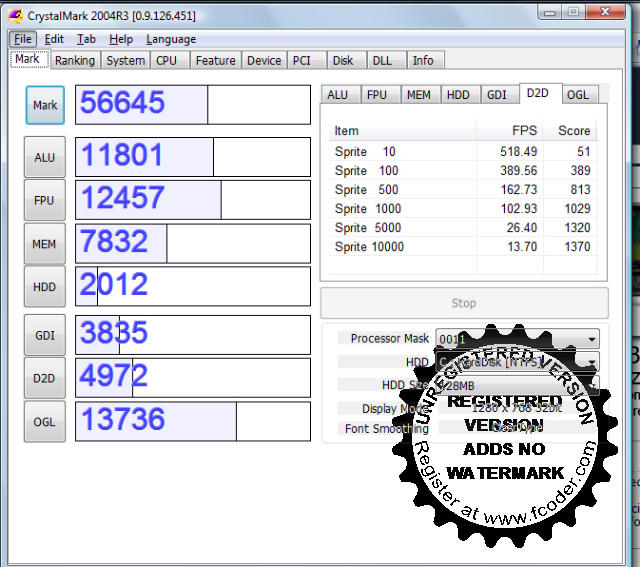Click the OGL score 13736
640x567 pixels.
pos(193,421)
